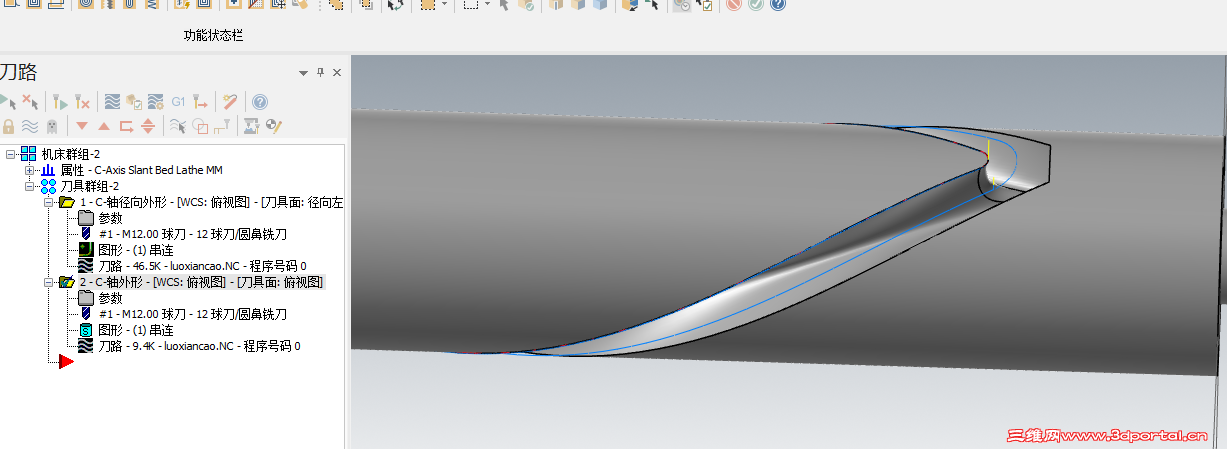Toggle toolpath display wave icon
Screen dimensions: 1227x449
click(x=30, y=126)
